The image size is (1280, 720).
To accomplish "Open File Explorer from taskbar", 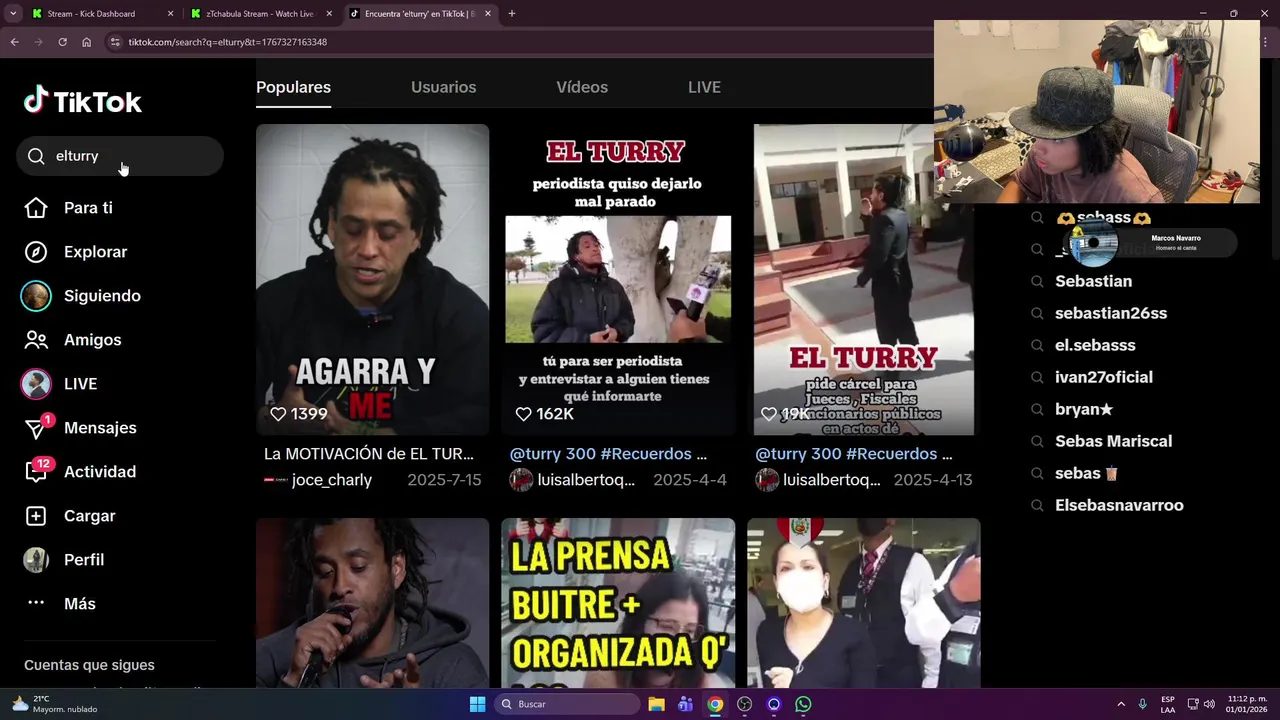I will click(656, 704).
